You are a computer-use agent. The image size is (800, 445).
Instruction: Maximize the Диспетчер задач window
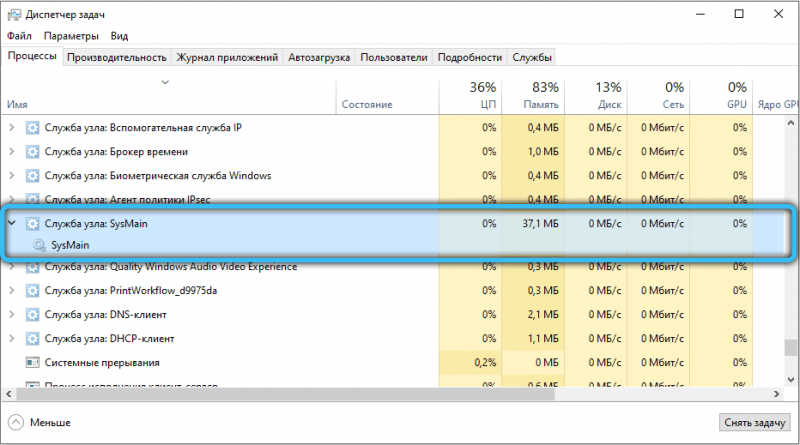point(739,14)
